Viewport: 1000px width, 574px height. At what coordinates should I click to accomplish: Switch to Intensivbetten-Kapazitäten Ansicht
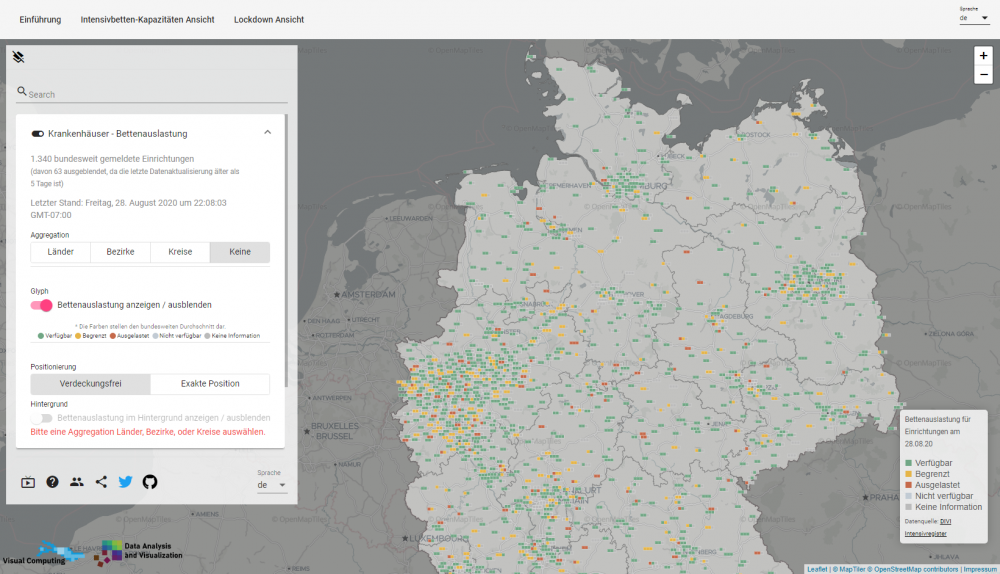point(147,20)
